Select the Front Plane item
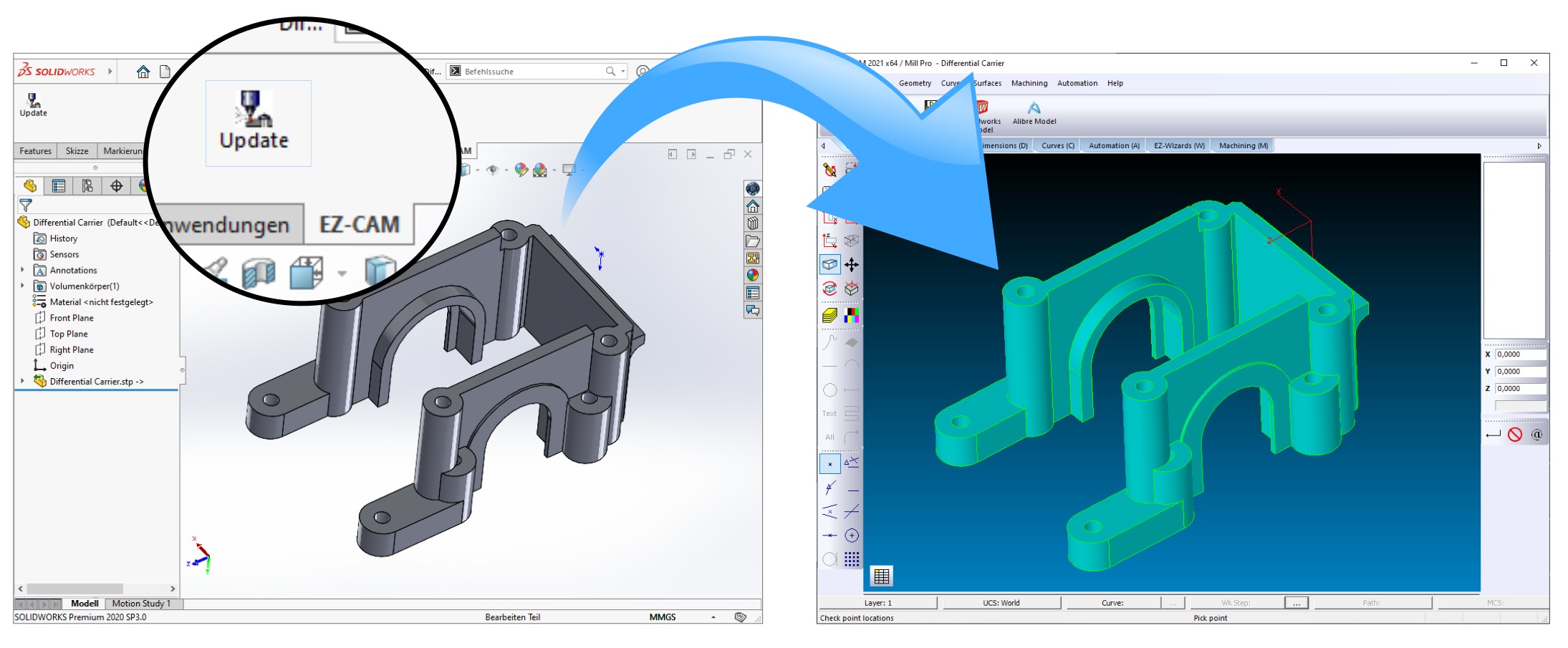Screen dimensions: 1568x648 tap(64, 318)
